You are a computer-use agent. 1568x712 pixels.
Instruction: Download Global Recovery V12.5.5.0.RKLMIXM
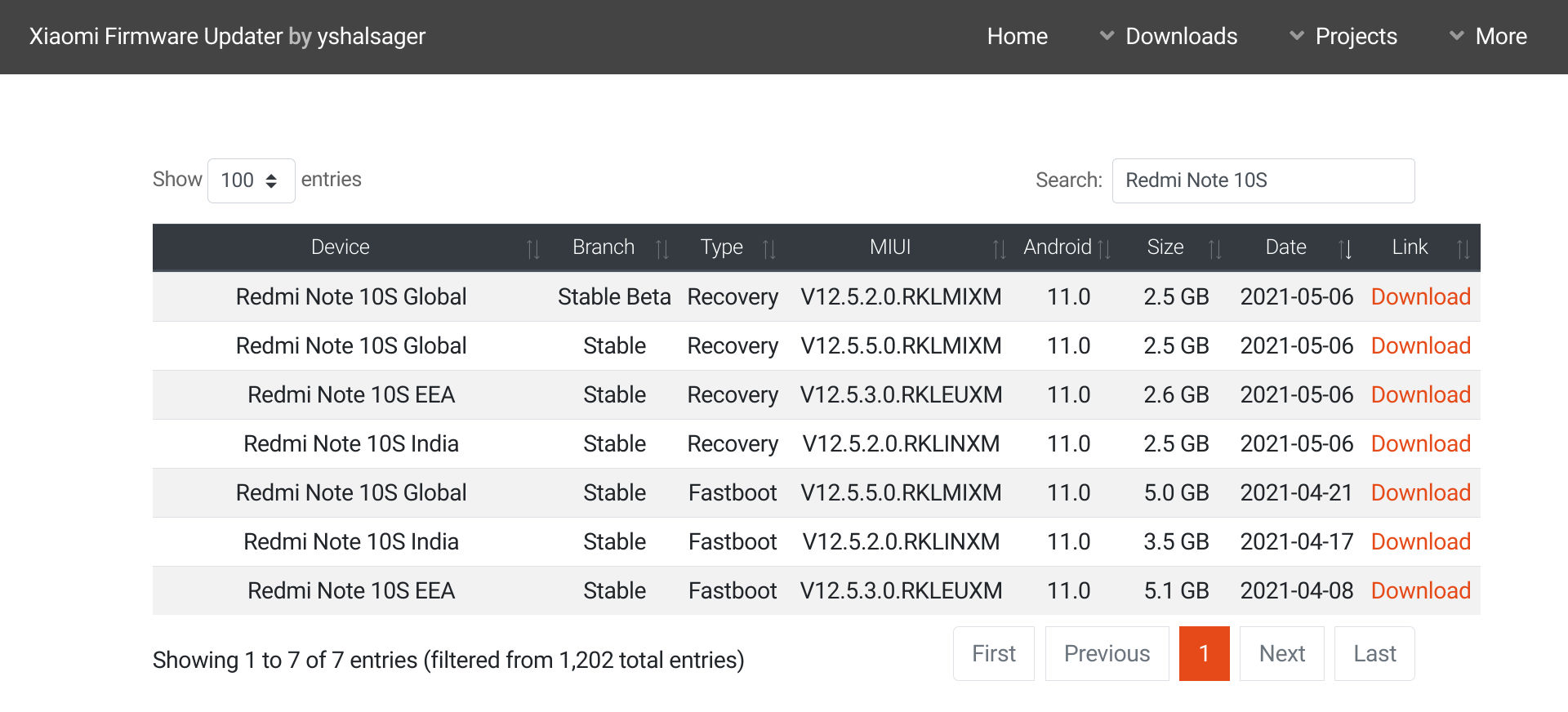pyautogui.click(x=1421, y=346)
